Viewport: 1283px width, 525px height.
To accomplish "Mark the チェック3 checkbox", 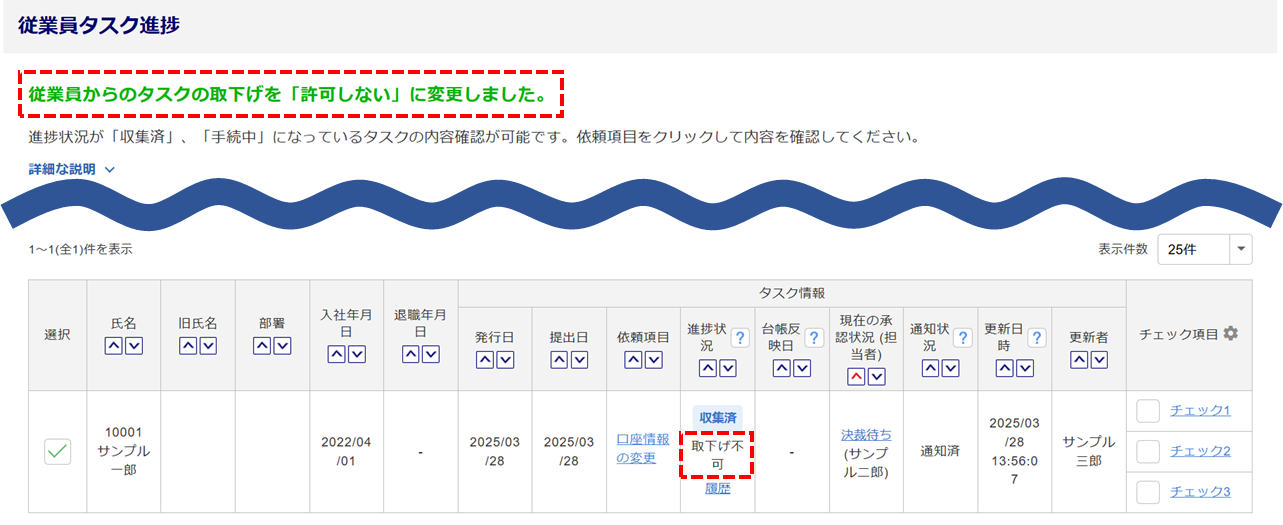I will coord(1149,491).
